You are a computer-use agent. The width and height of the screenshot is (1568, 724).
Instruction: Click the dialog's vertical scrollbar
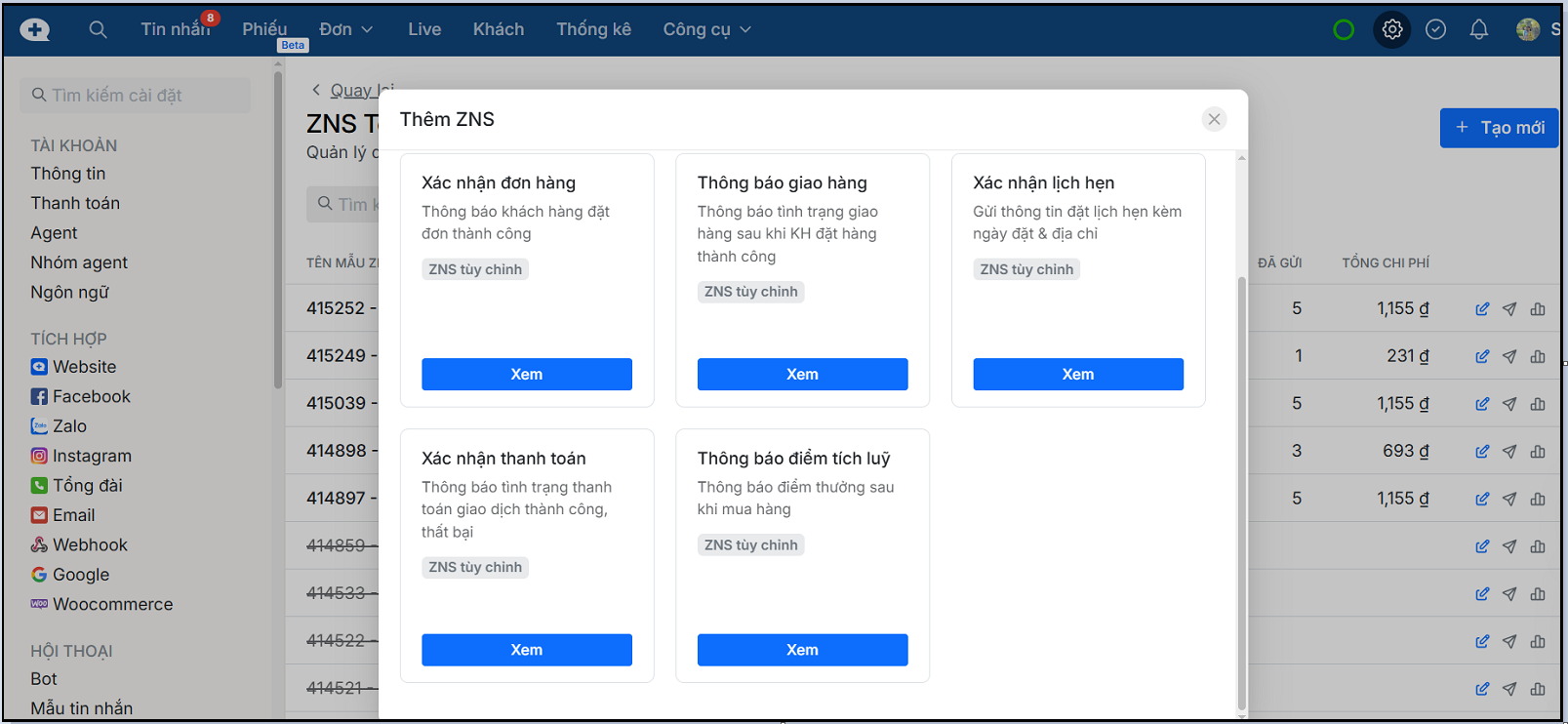click(1241, 488)
